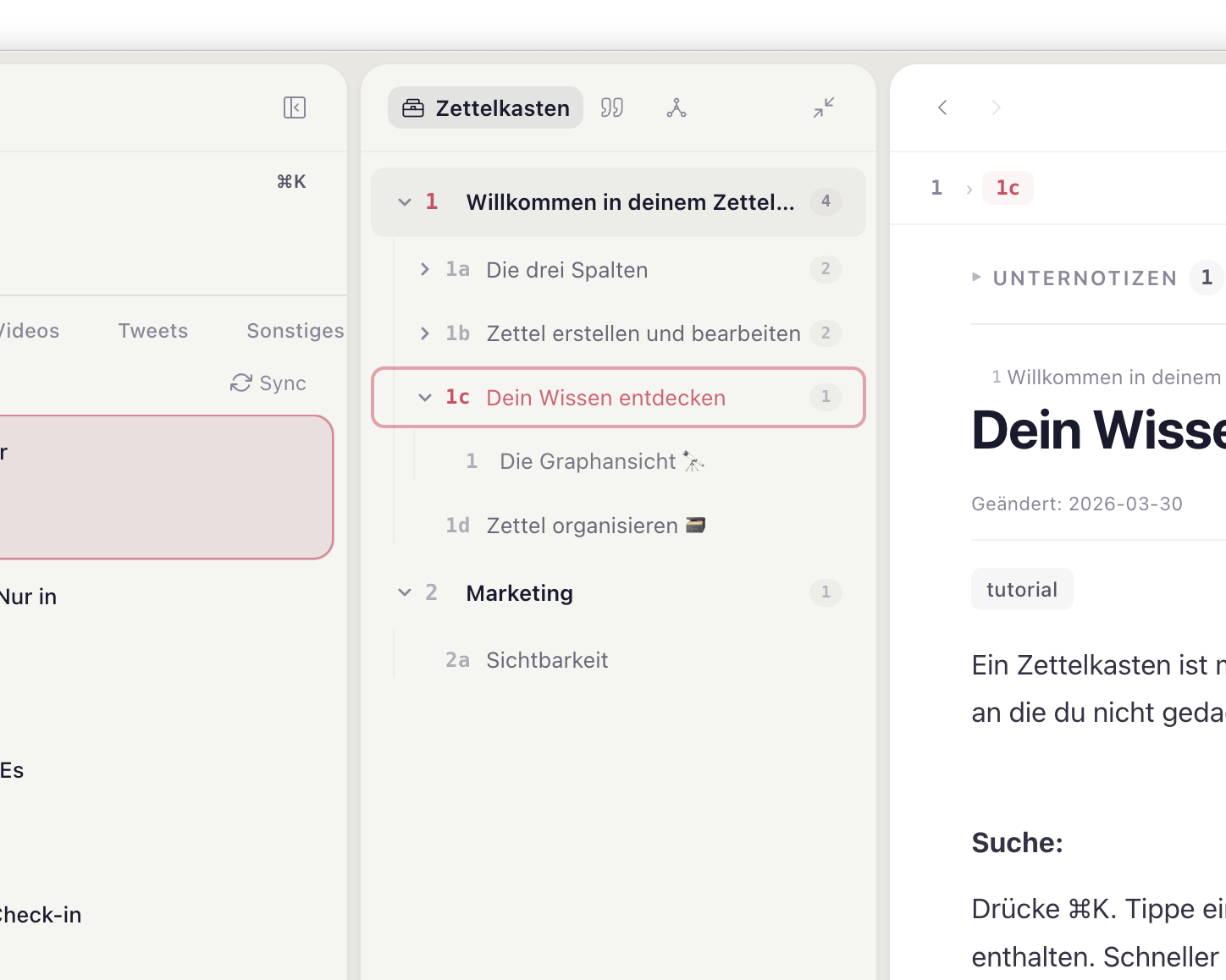This screenshot has width=1226, height=980.
Task: Select the highlighted pink card in left list
Action: [166, 487]
